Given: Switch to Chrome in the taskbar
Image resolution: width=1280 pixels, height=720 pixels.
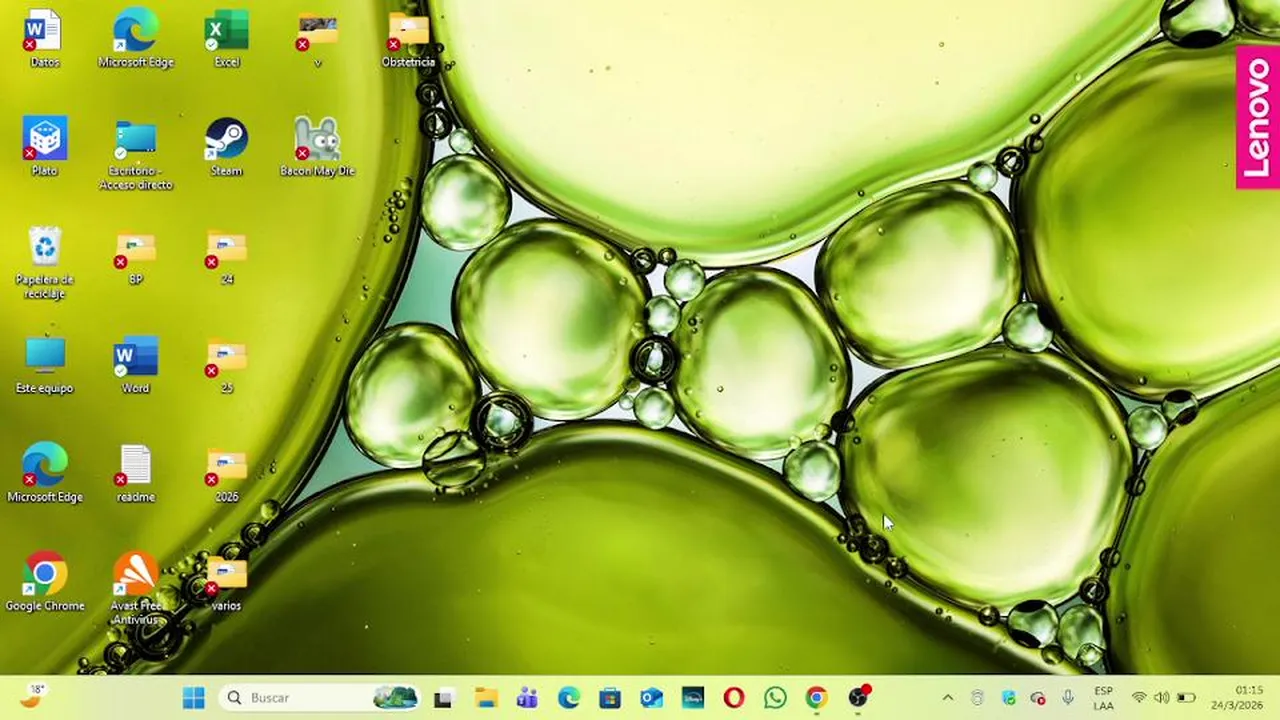Looking at the screenshot, I should coord(817,697).
